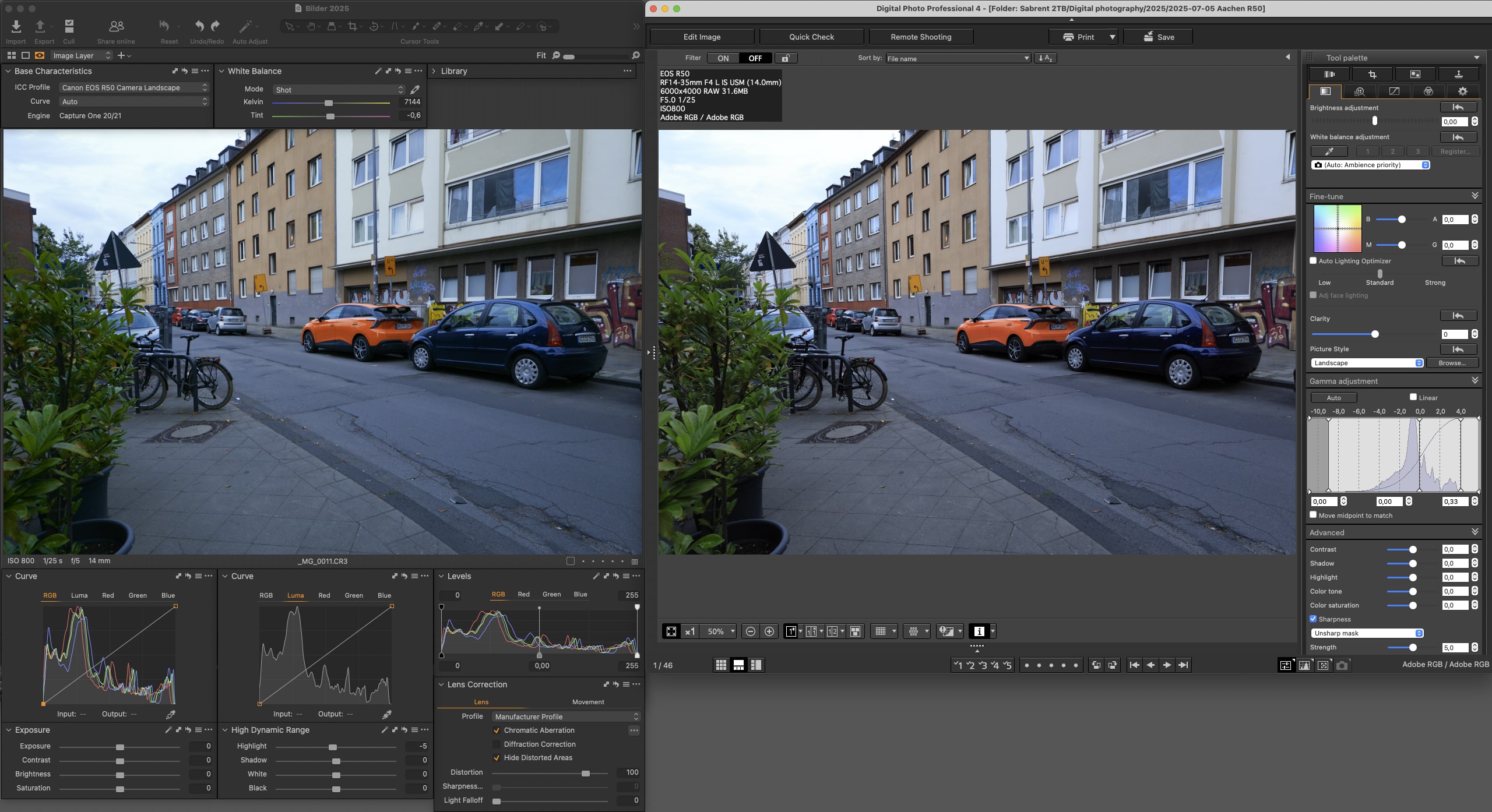
Task: Turn on the Diffraction Correction checkbox
Action: (497, 744)
